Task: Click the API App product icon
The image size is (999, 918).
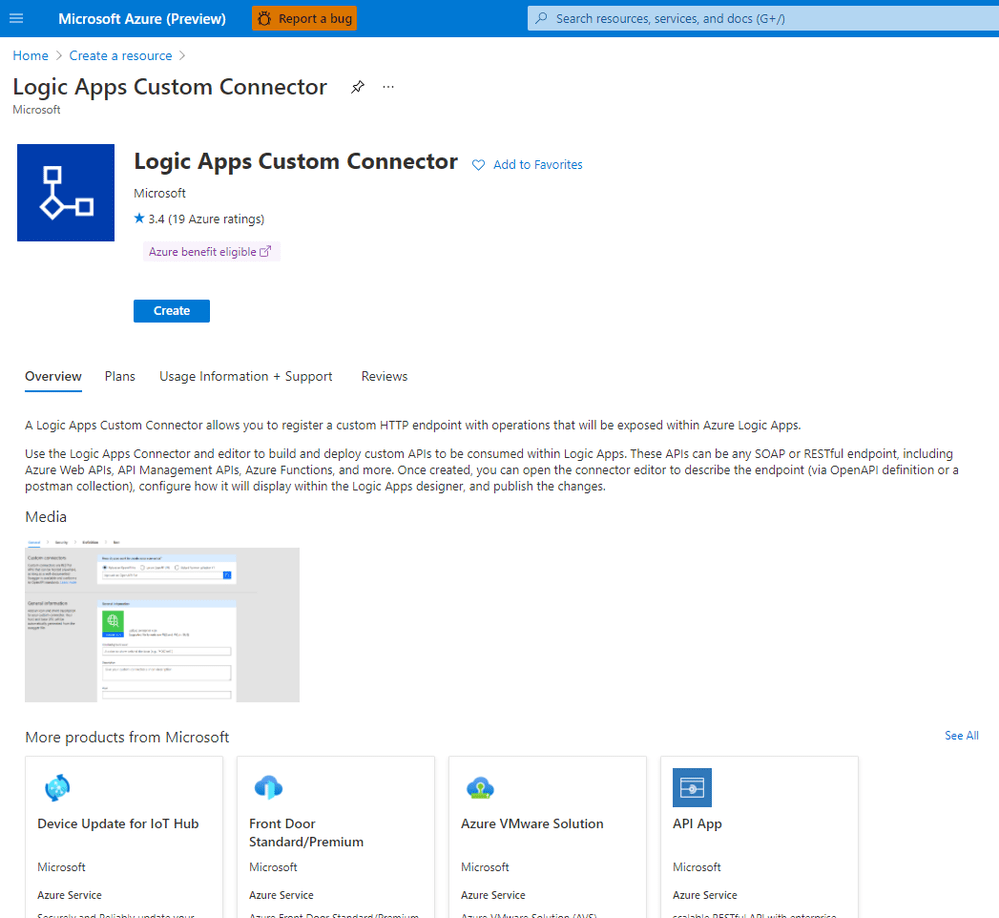Action: [x=691, y=788]
